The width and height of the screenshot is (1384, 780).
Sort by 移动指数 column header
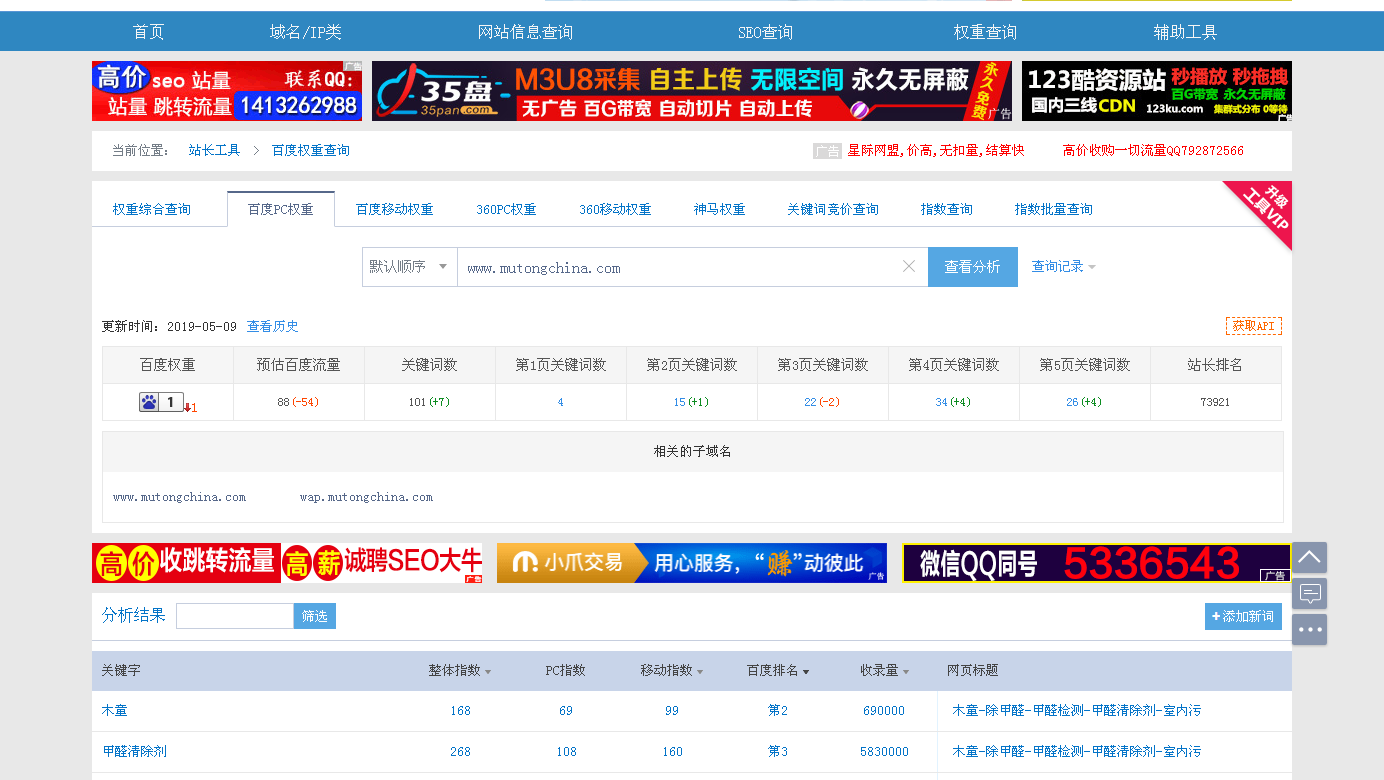(x=672, y=671)
